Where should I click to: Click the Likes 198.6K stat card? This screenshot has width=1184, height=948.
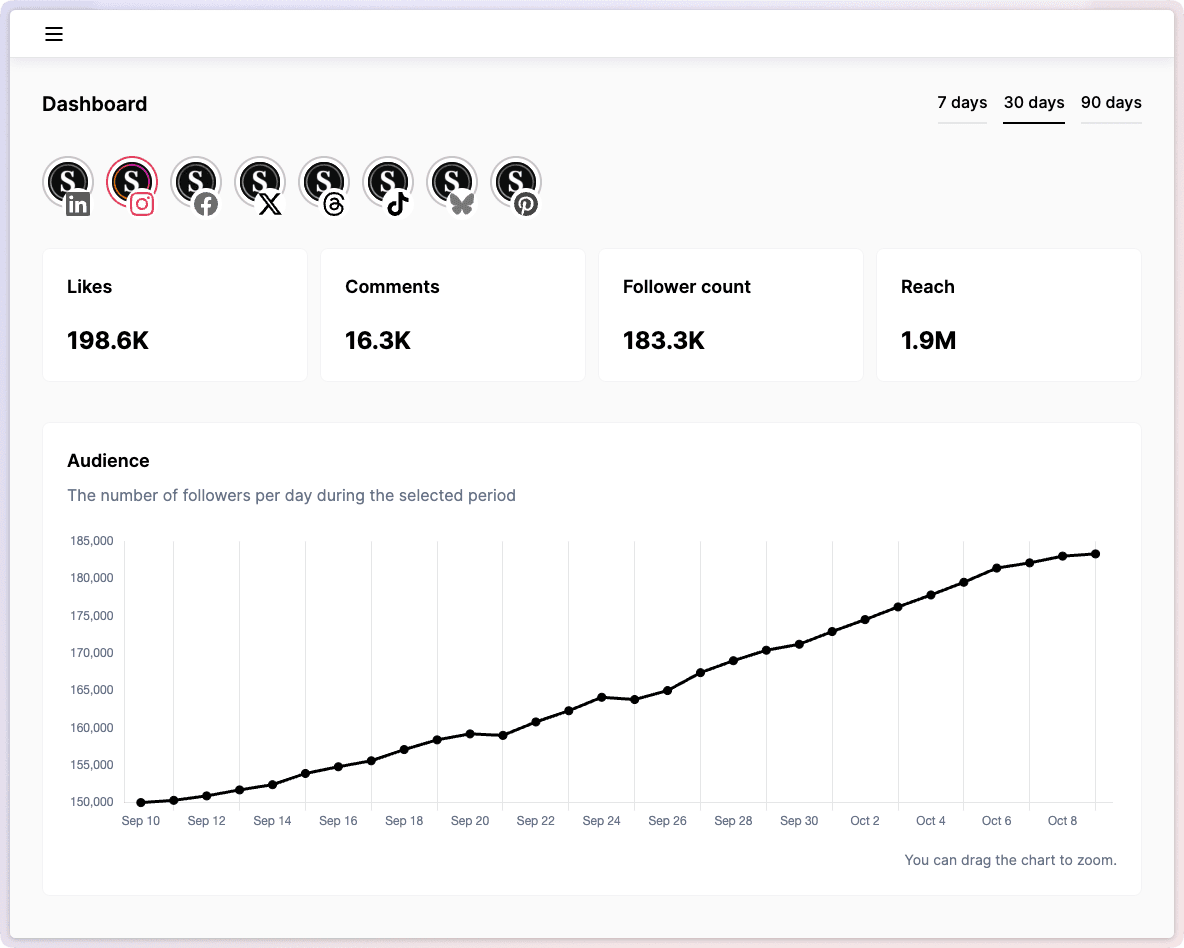click(175, 315)
